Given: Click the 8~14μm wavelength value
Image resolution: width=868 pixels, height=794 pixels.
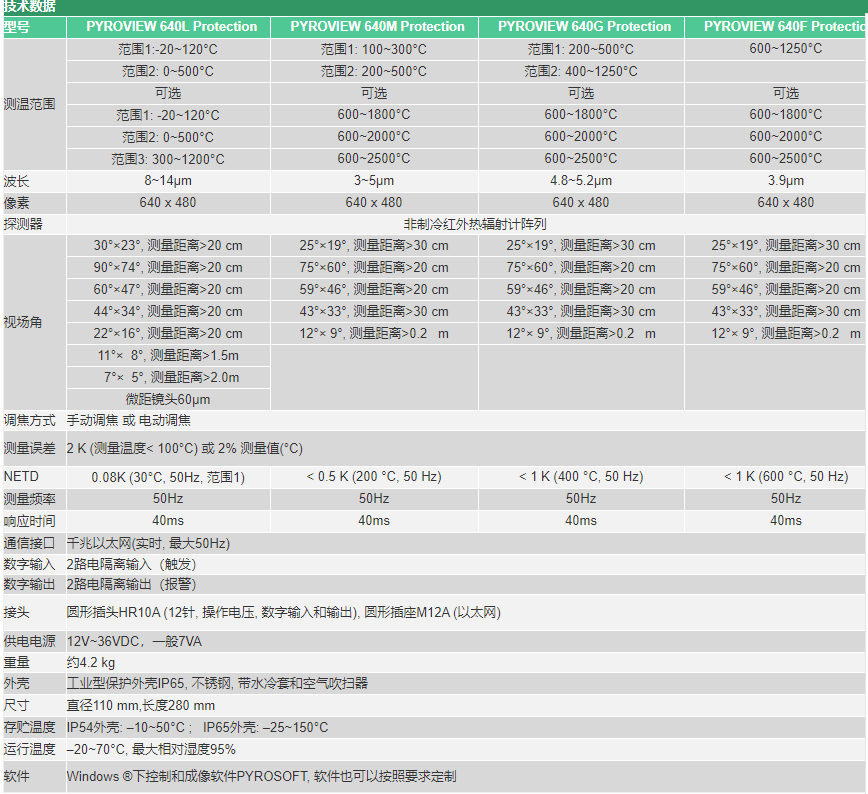Looking at the screenshot, I should (x=168, y=181).
